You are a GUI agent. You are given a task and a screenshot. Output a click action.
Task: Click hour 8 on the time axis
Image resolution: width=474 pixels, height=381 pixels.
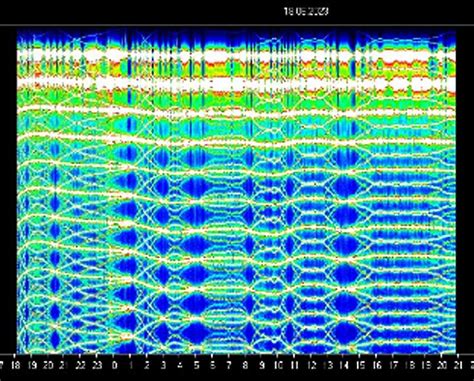coord(245,366)
